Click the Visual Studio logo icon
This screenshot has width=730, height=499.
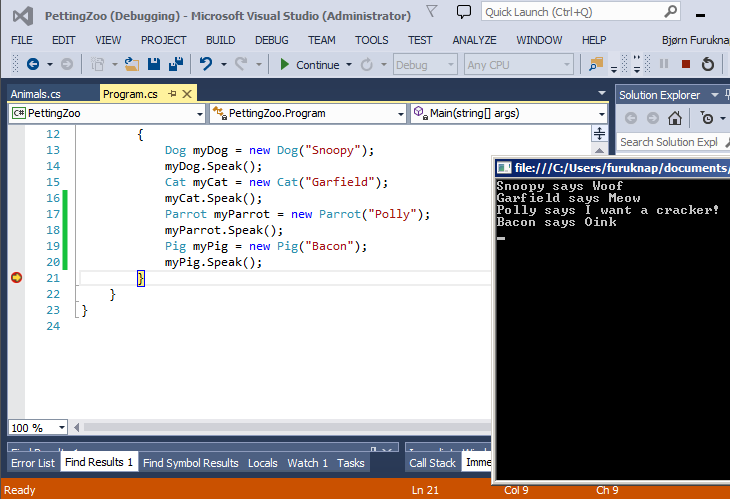tap(23, 16)
